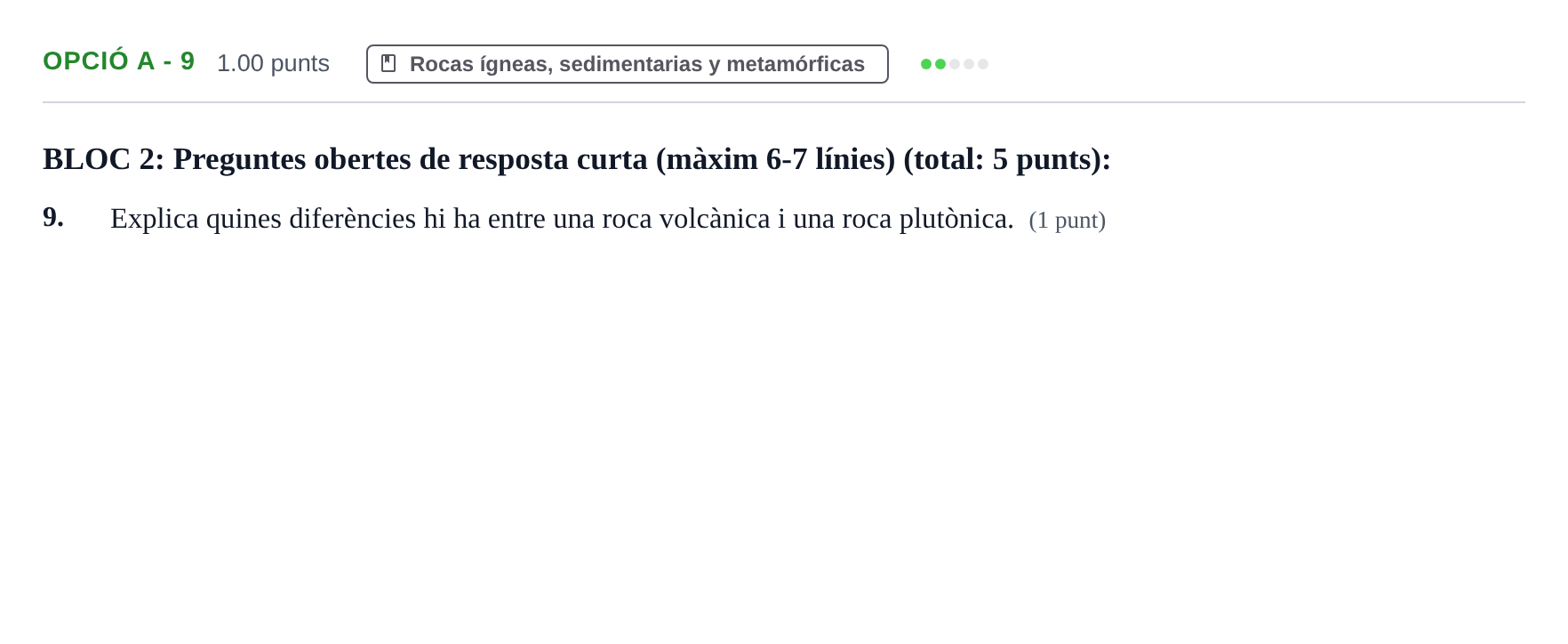Open the Rocas ígneas, sedimentarias y metamórficas tag

pyautogui.click(x=628, y=64)
